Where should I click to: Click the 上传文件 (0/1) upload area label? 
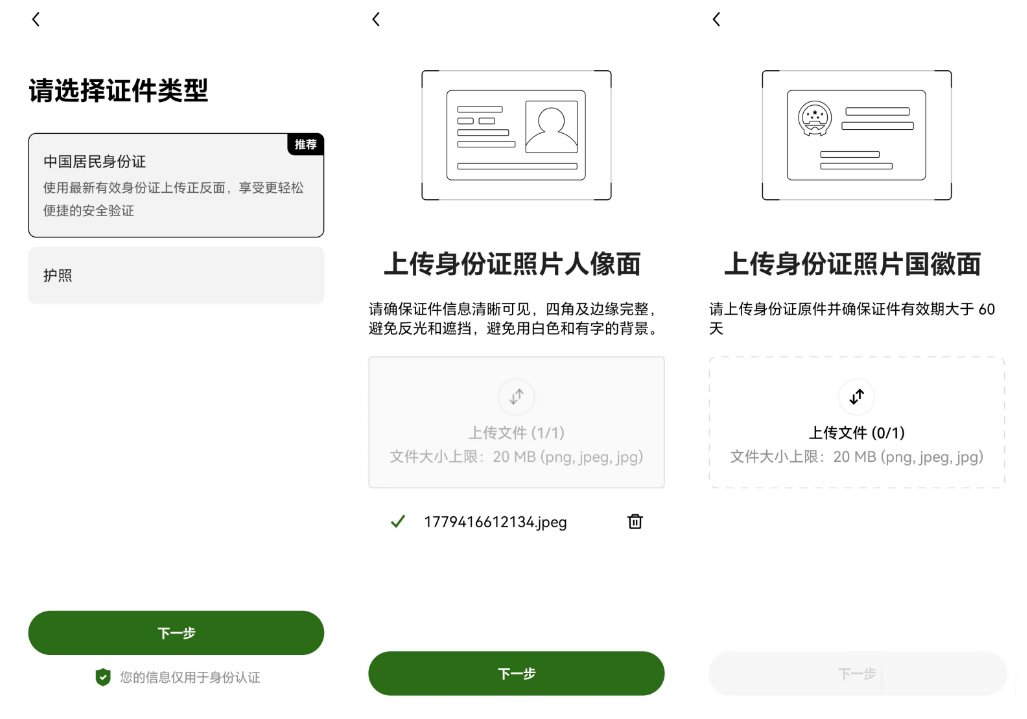(x=857, y=432)
